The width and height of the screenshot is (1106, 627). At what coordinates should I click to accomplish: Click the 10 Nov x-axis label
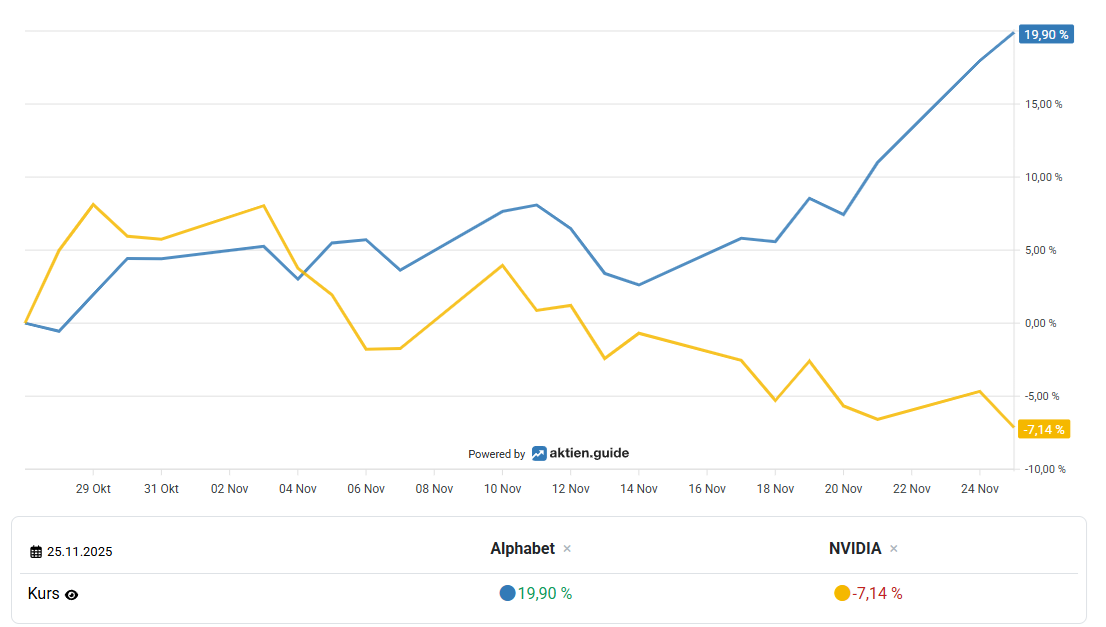[502, 489]
